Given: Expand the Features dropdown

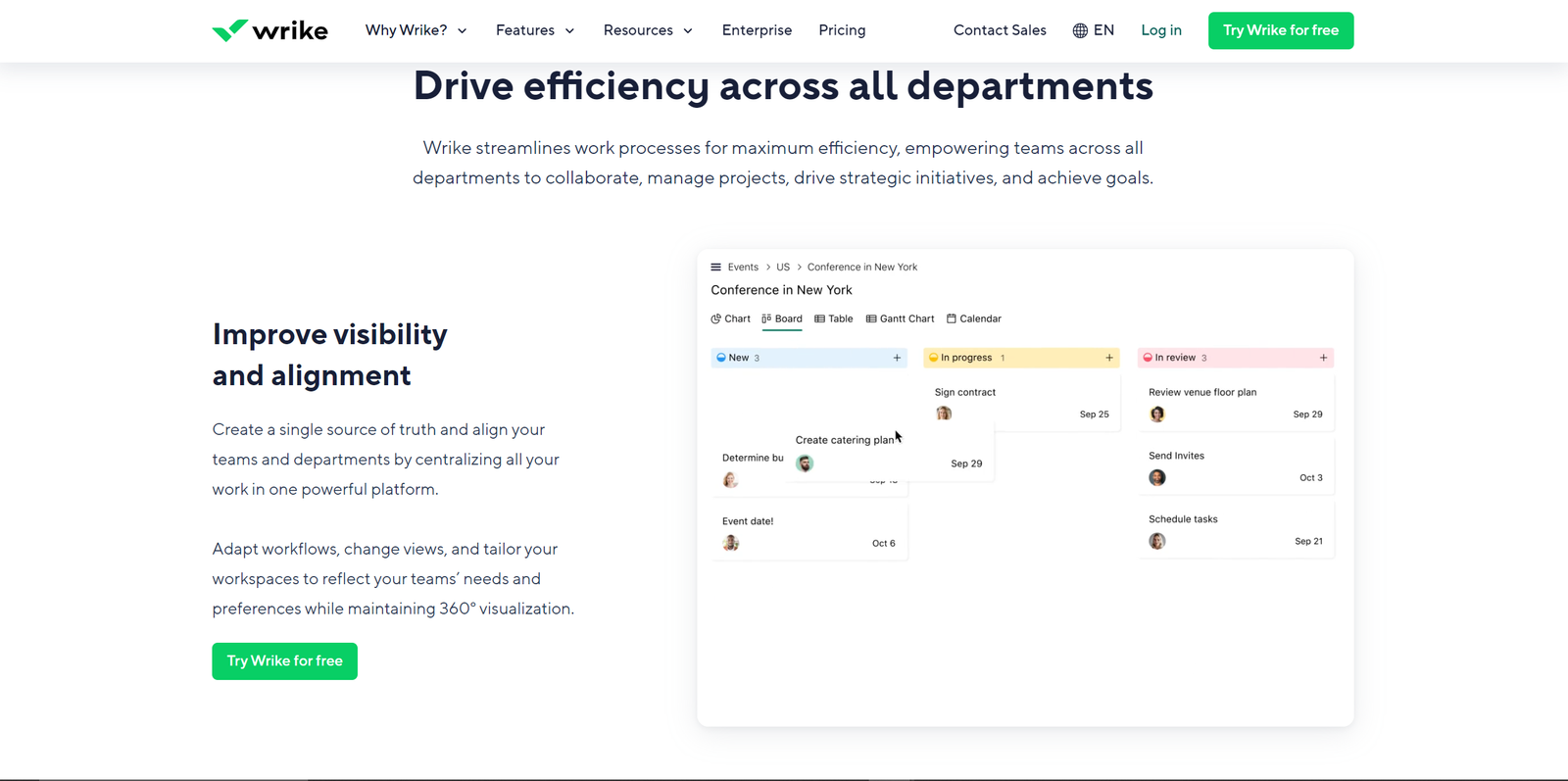Looking at the screenshot, I should [x=535, y=30].
